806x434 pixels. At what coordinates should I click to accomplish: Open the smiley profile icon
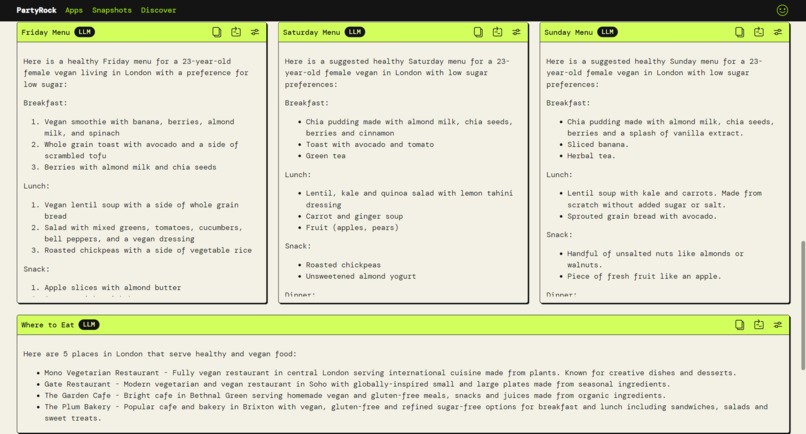click(x=782, y=10)
